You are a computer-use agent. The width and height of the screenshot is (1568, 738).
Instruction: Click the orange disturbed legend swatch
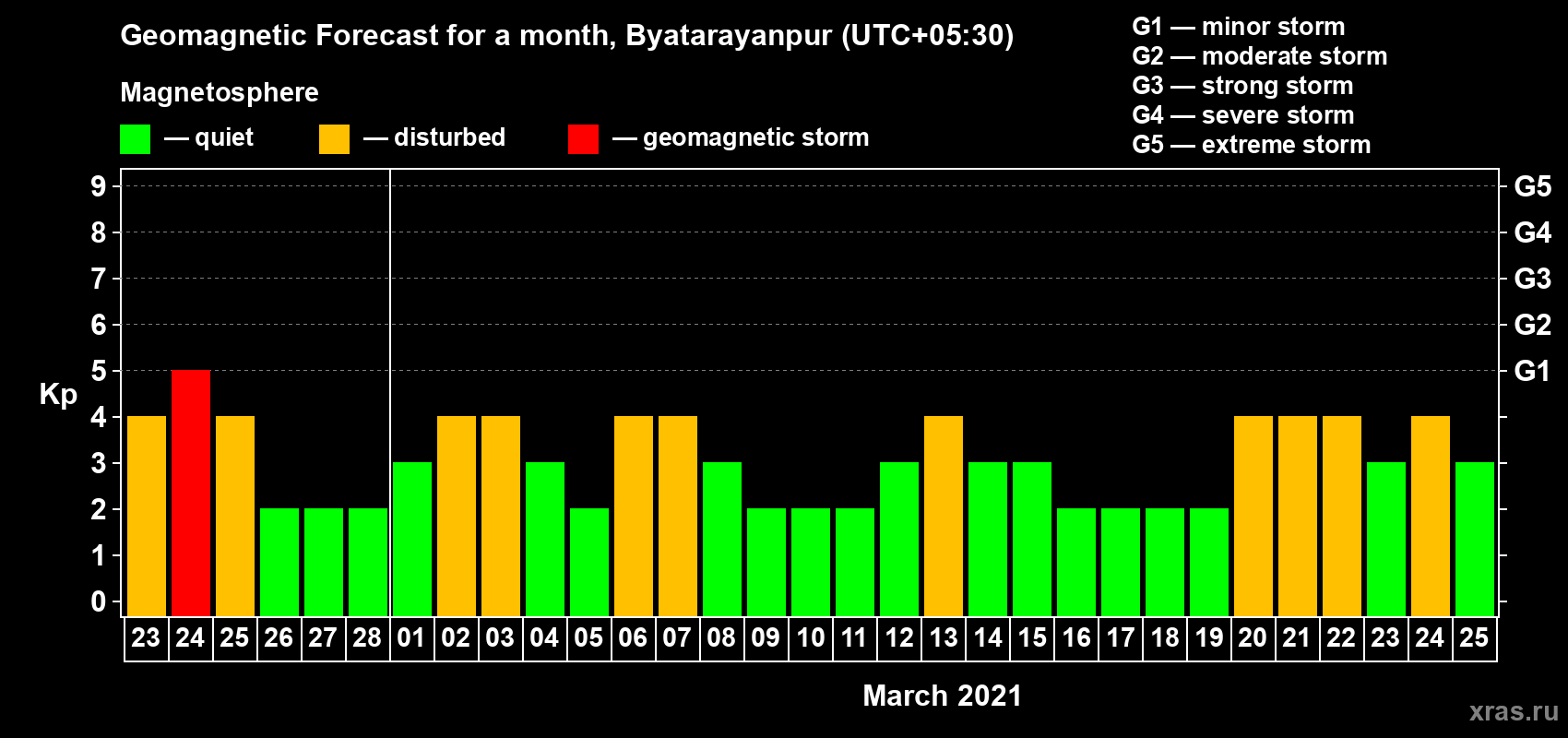click(334, 139)
